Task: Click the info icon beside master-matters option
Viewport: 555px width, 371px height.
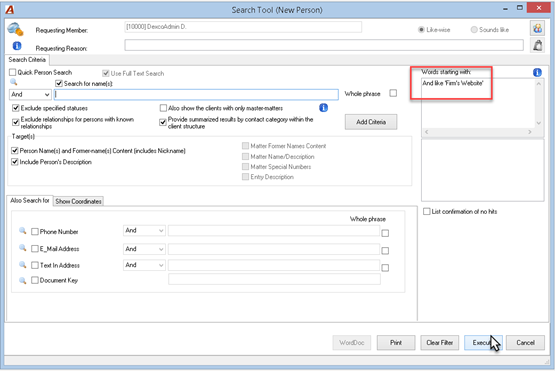Action: coord(324,108)
